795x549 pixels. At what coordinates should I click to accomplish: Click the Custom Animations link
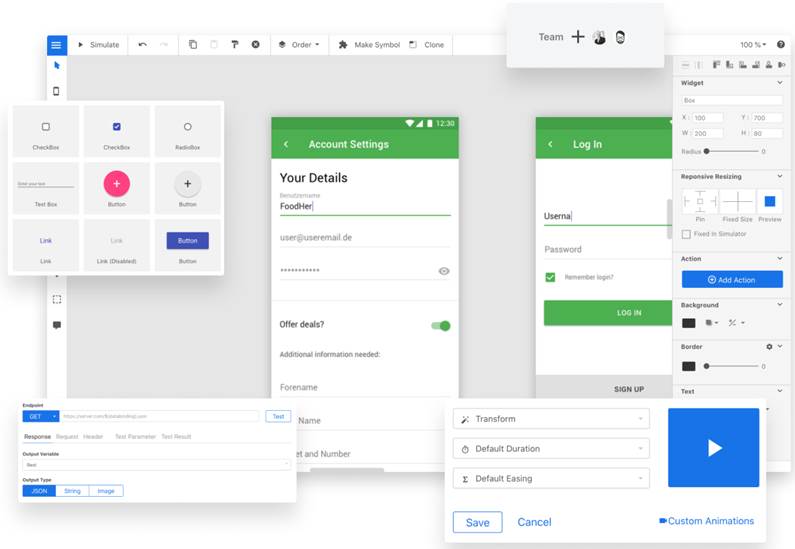706,521
